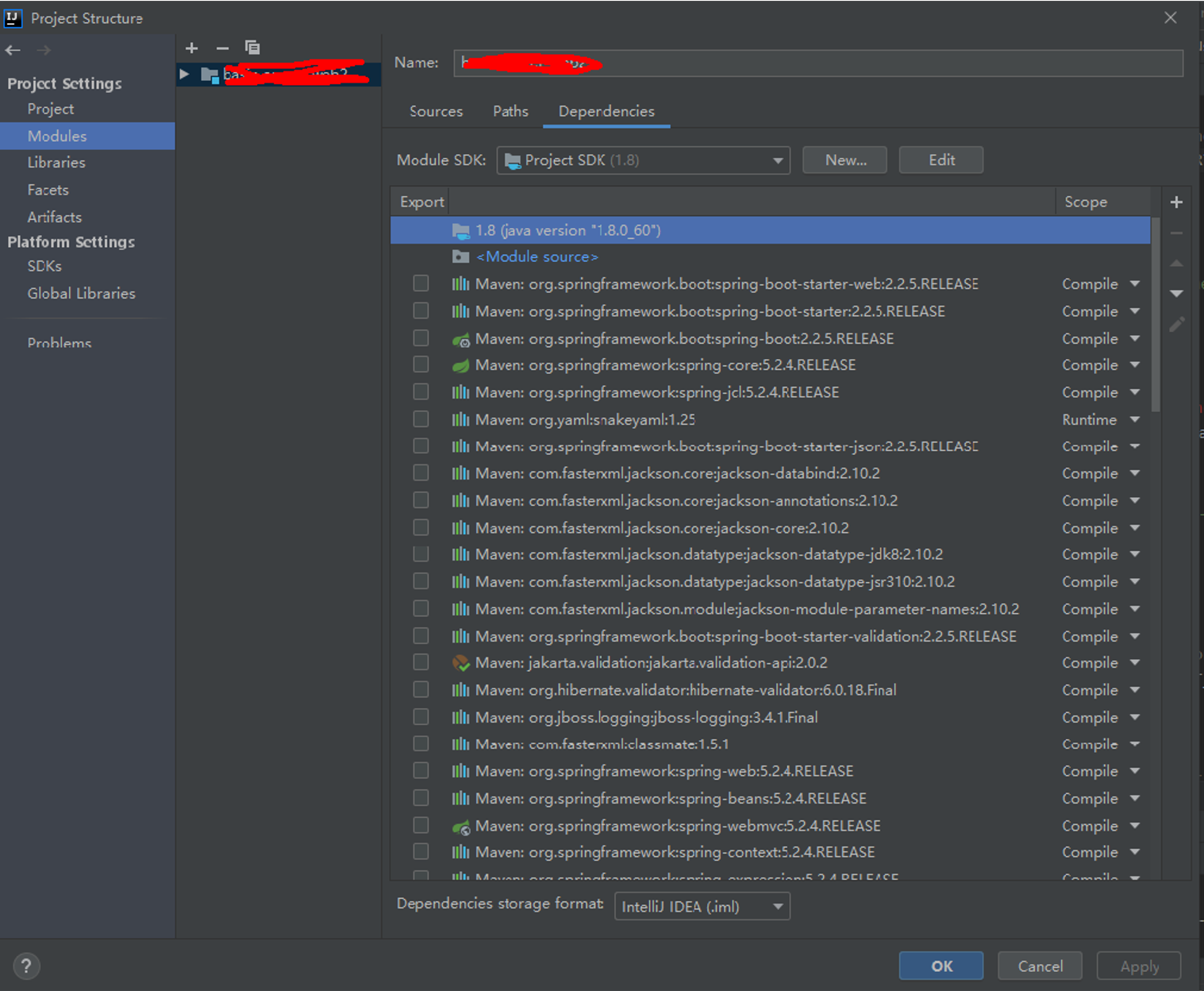Click the New... SDK button
The image size is (1204, 991).
pyautogui.click(x=844, y=160)
